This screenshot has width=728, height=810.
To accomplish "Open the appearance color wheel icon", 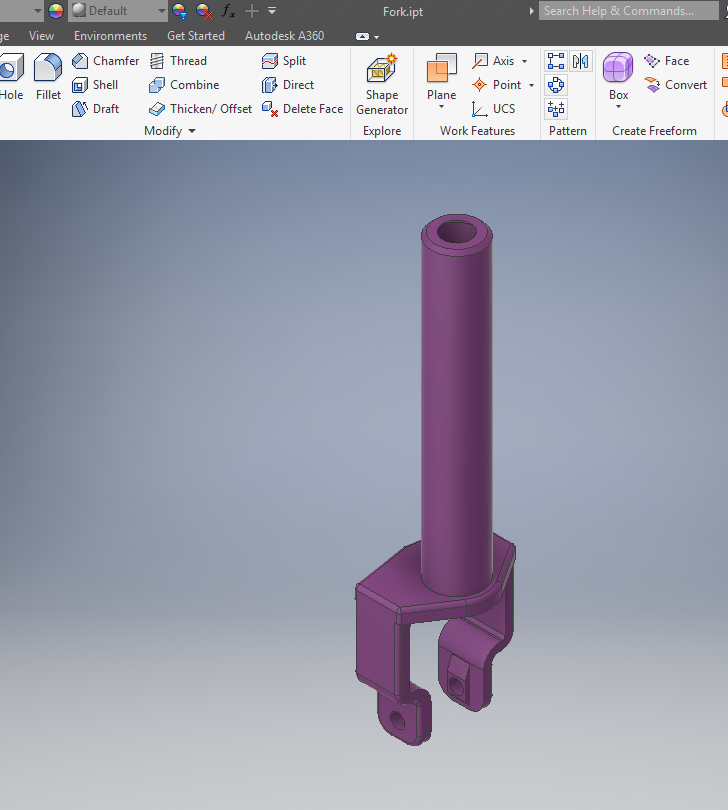I will [x=56, y=11].
